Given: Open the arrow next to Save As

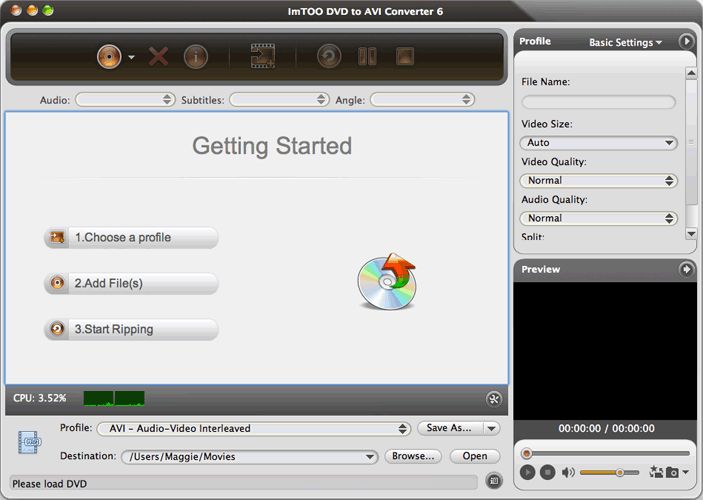Looking at the screenshot, I should tap(491, 428).
